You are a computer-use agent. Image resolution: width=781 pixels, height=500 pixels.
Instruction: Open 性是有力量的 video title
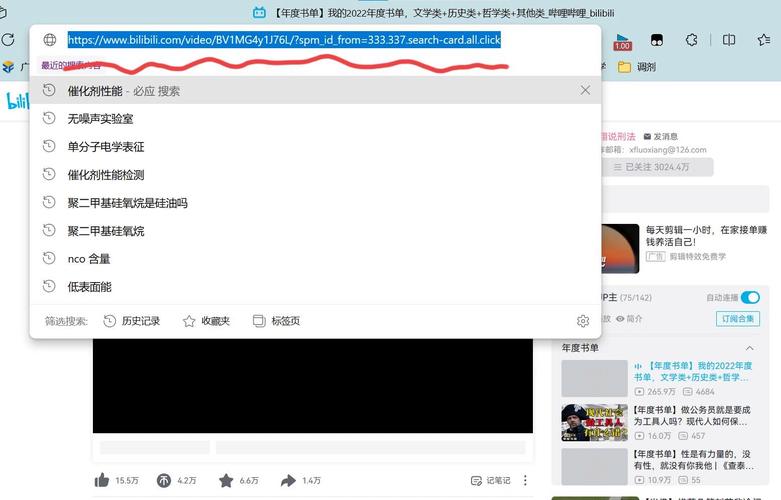693,460
